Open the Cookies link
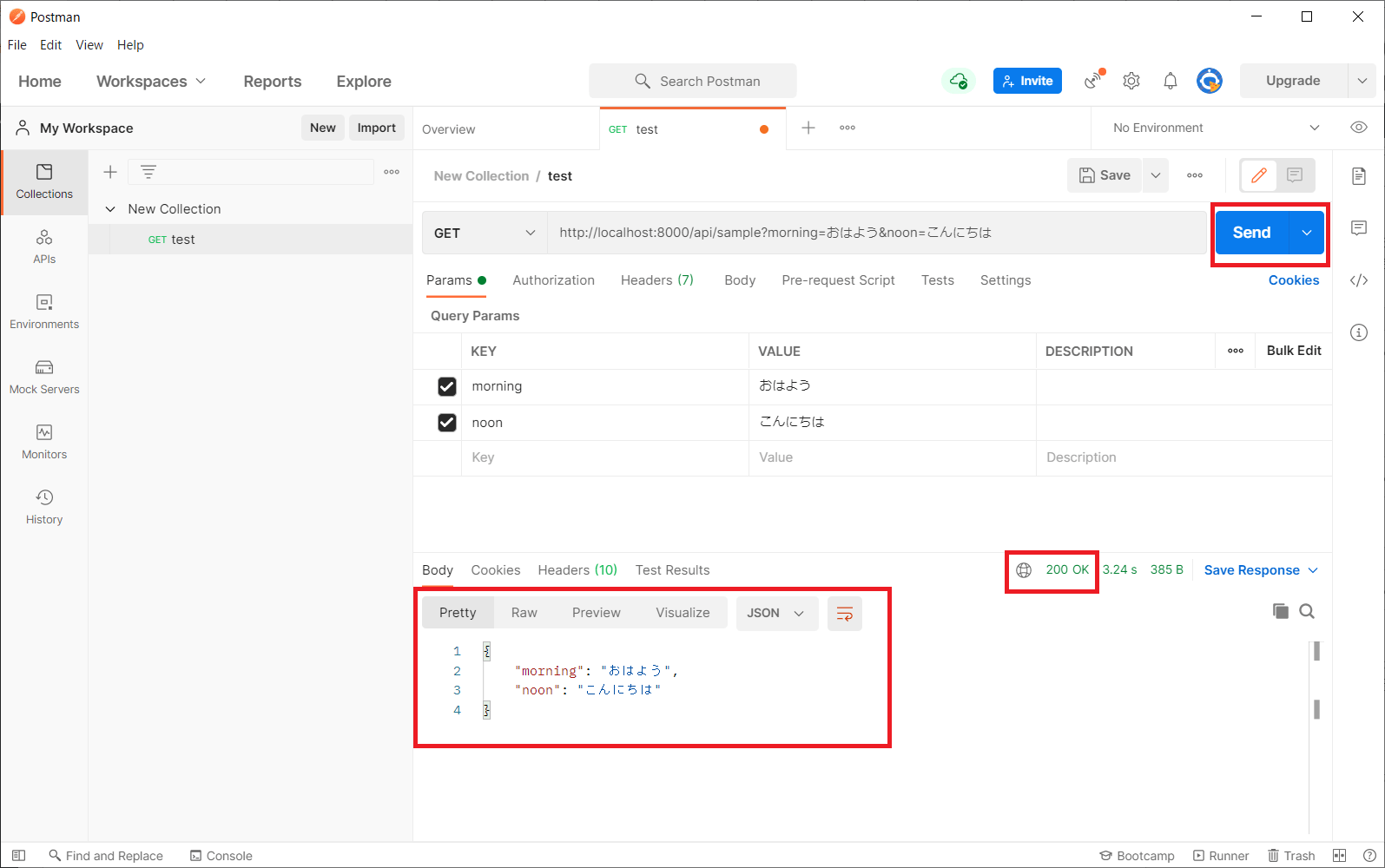1385x868 pixels. (x=1294, y=280)
